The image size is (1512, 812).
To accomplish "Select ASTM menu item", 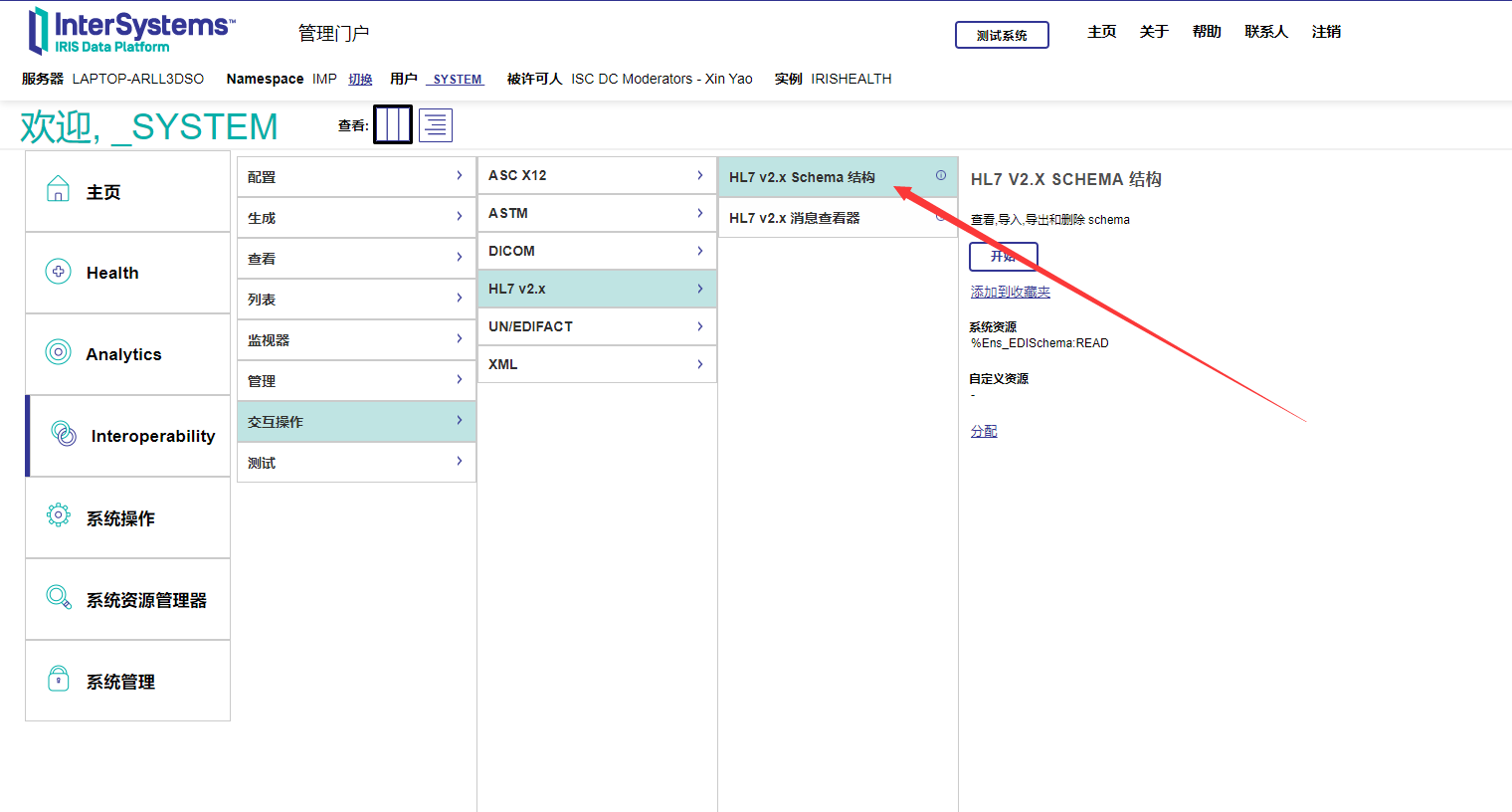I will (x=597, y=213).
